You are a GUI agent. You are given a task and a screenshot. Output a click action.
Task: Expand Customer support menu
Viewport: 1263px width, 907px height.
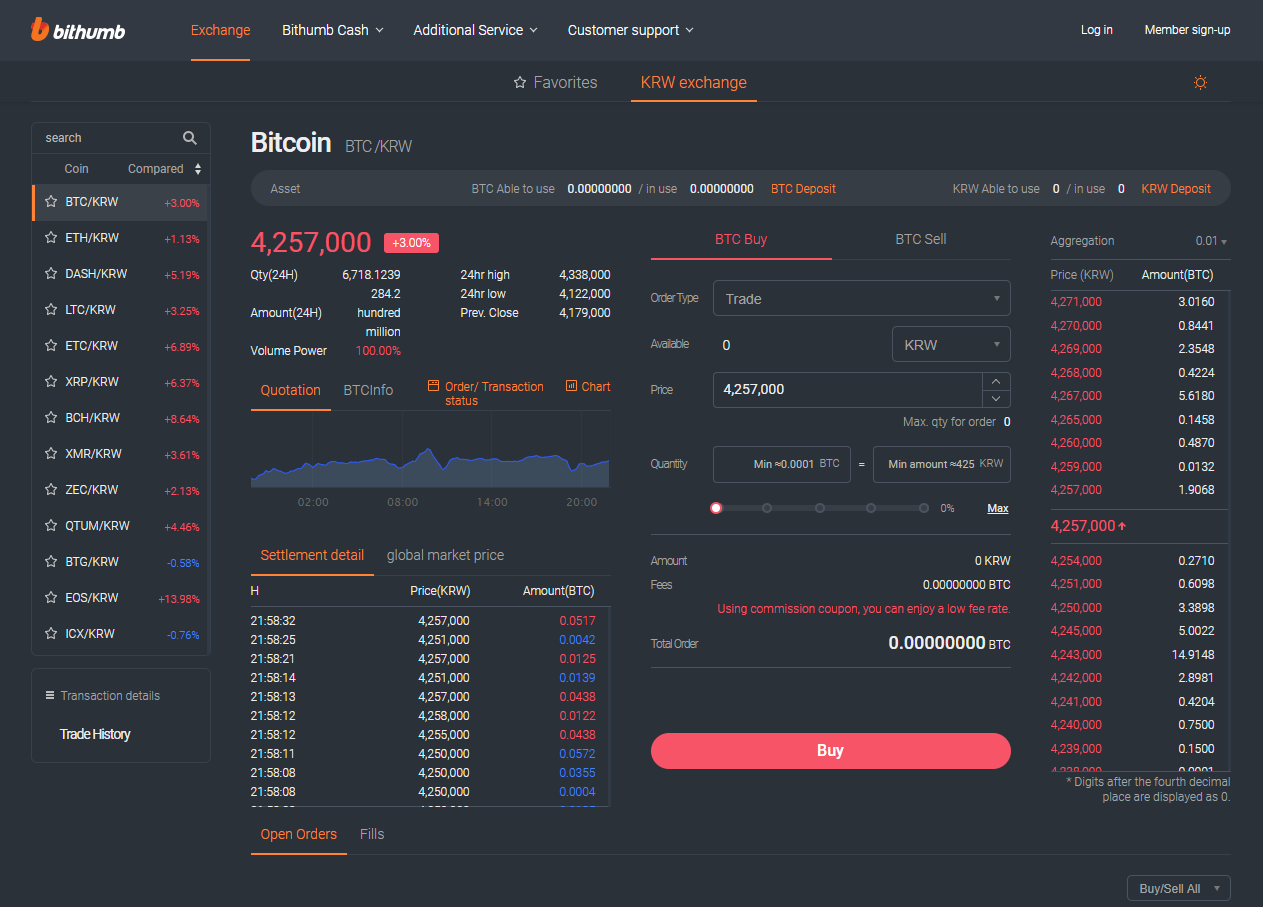(x=631, y=30)
